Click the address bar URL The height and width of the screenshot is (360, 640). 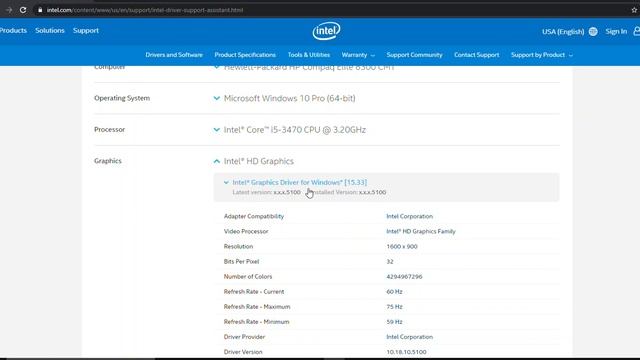[x=145, y=10]
